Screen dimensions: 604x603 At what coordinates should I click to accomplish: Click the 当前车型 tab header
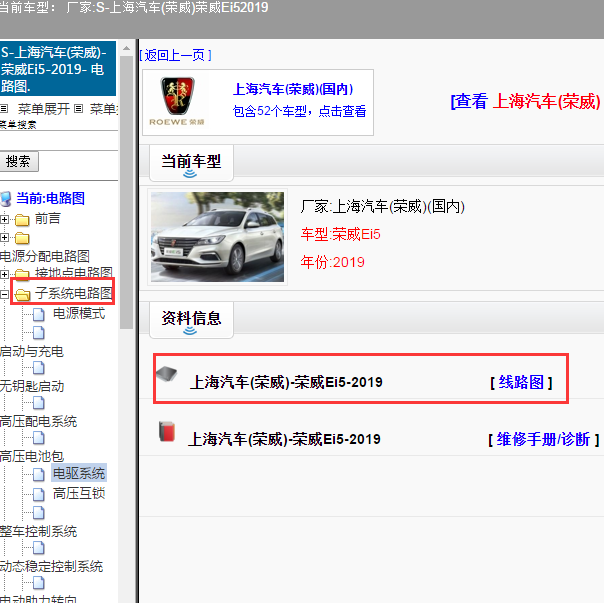click(x=191, y=163)
